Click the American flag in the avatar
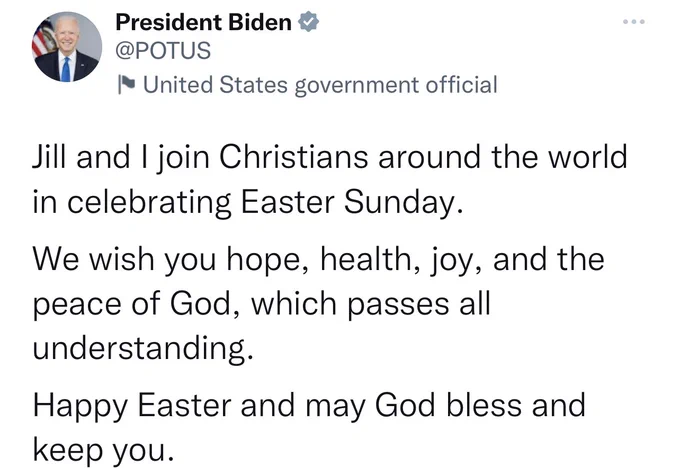 click(x=44, y=39)
